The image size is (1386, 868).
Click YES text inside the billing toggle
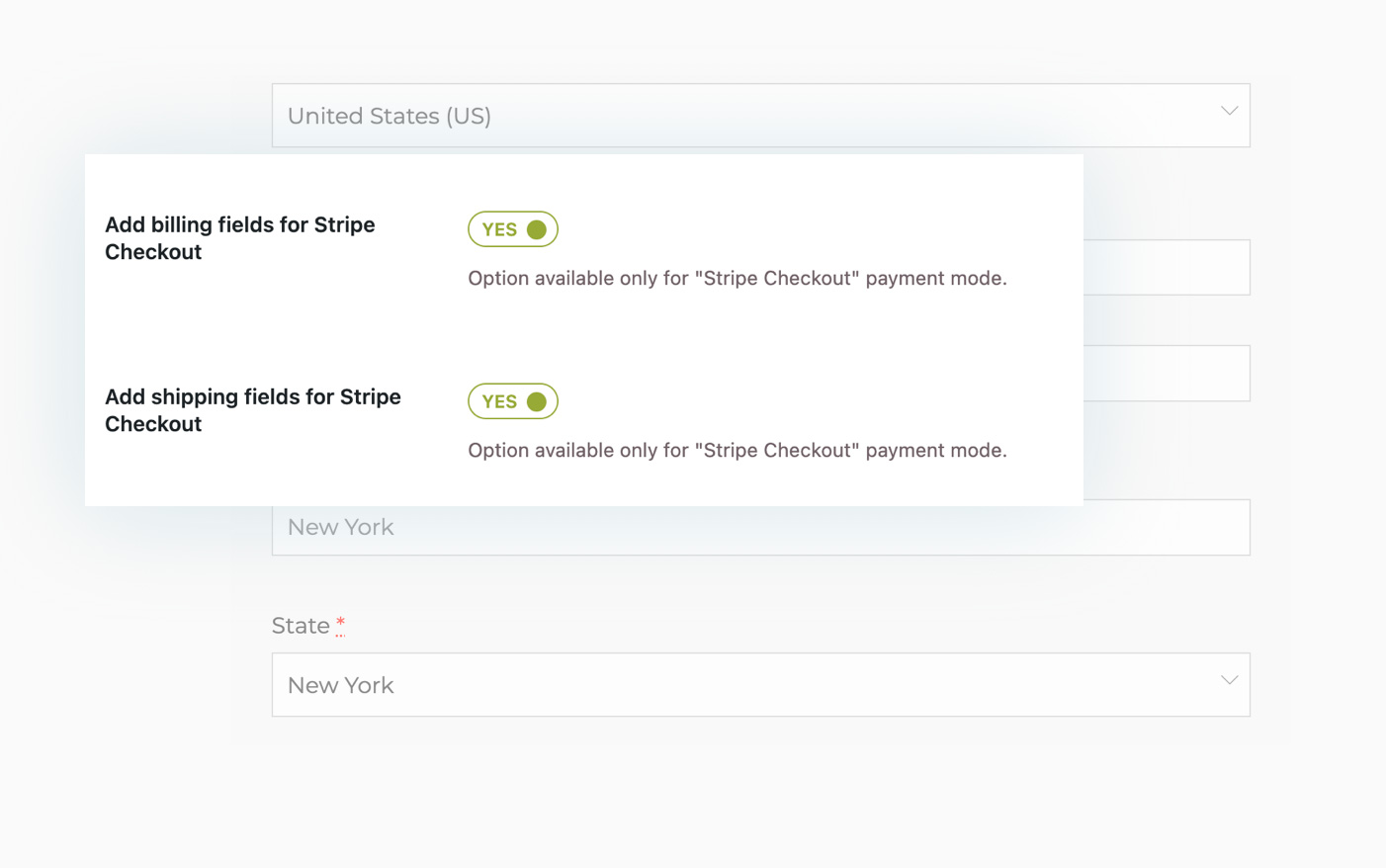point(499,229)
